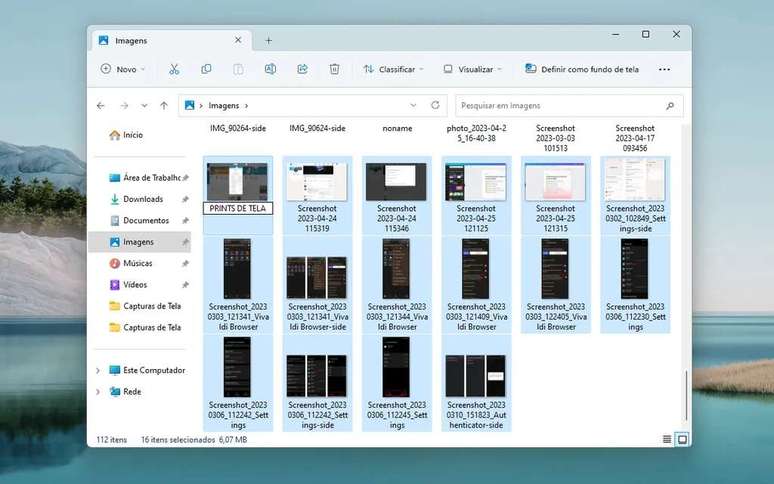Click chevron after Imagens in breadcrumb
Viewport: 774px width, 484px height.
tap(246, 106)
